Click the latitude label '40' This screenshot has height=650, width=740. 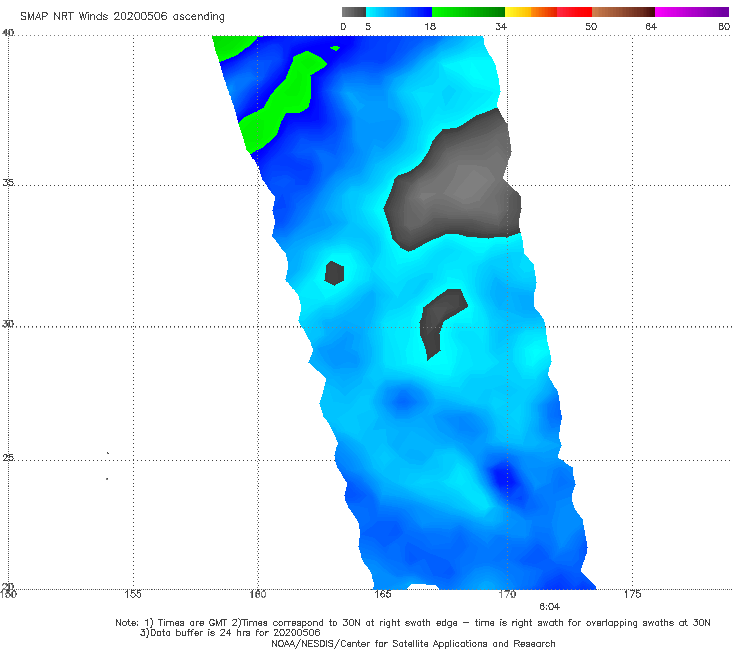[x=8, y=33]
